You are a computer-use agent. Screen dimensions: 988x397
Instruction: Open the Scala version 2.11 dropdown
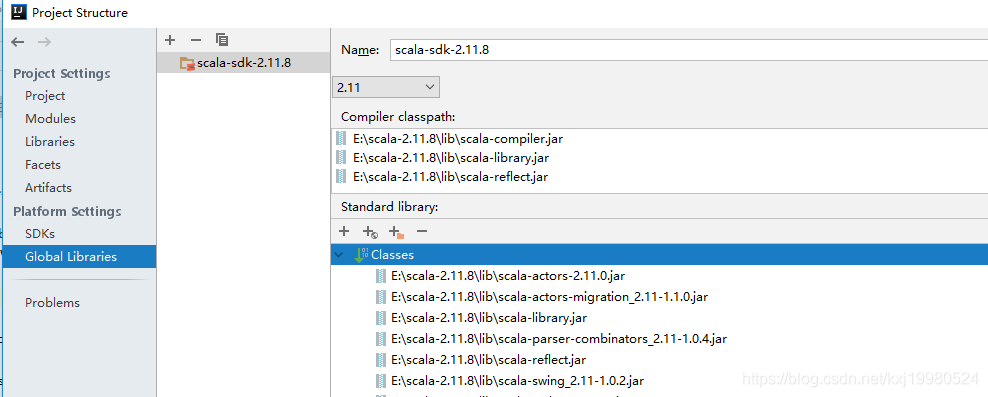coord(386,88)
